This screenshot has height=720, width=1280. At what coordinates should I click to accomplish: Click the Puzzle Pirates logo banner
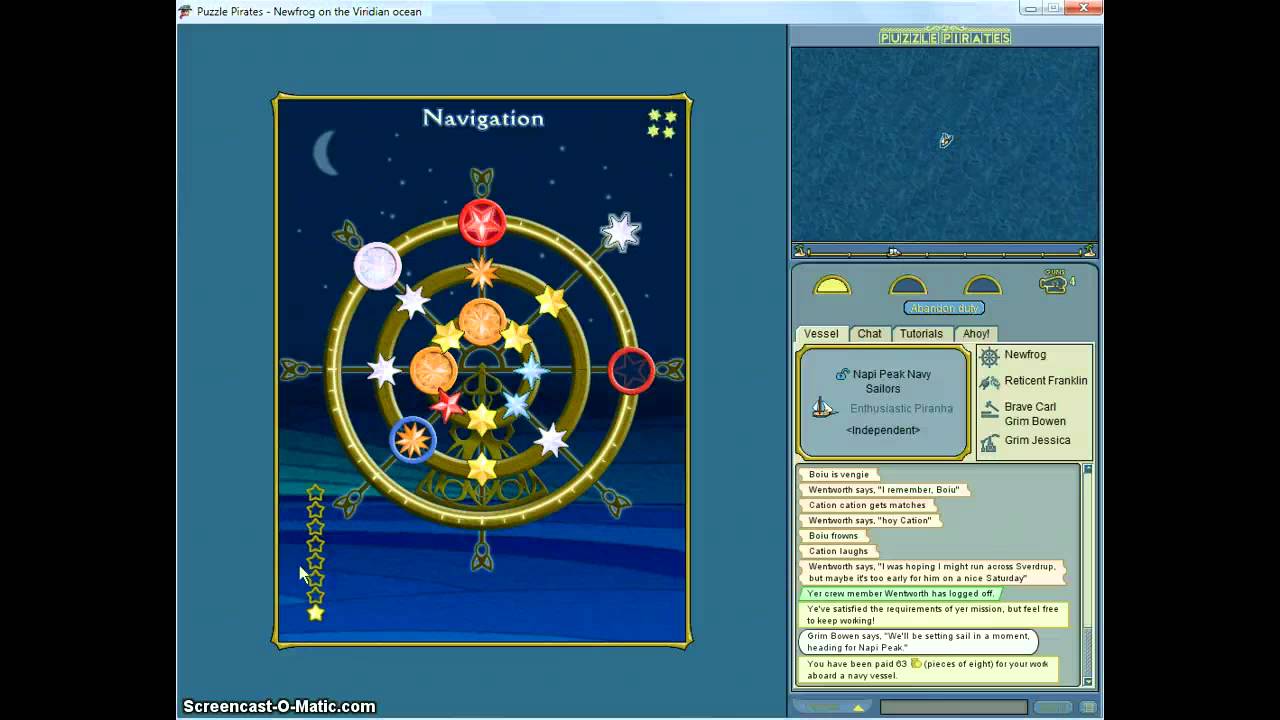[945, 37]
